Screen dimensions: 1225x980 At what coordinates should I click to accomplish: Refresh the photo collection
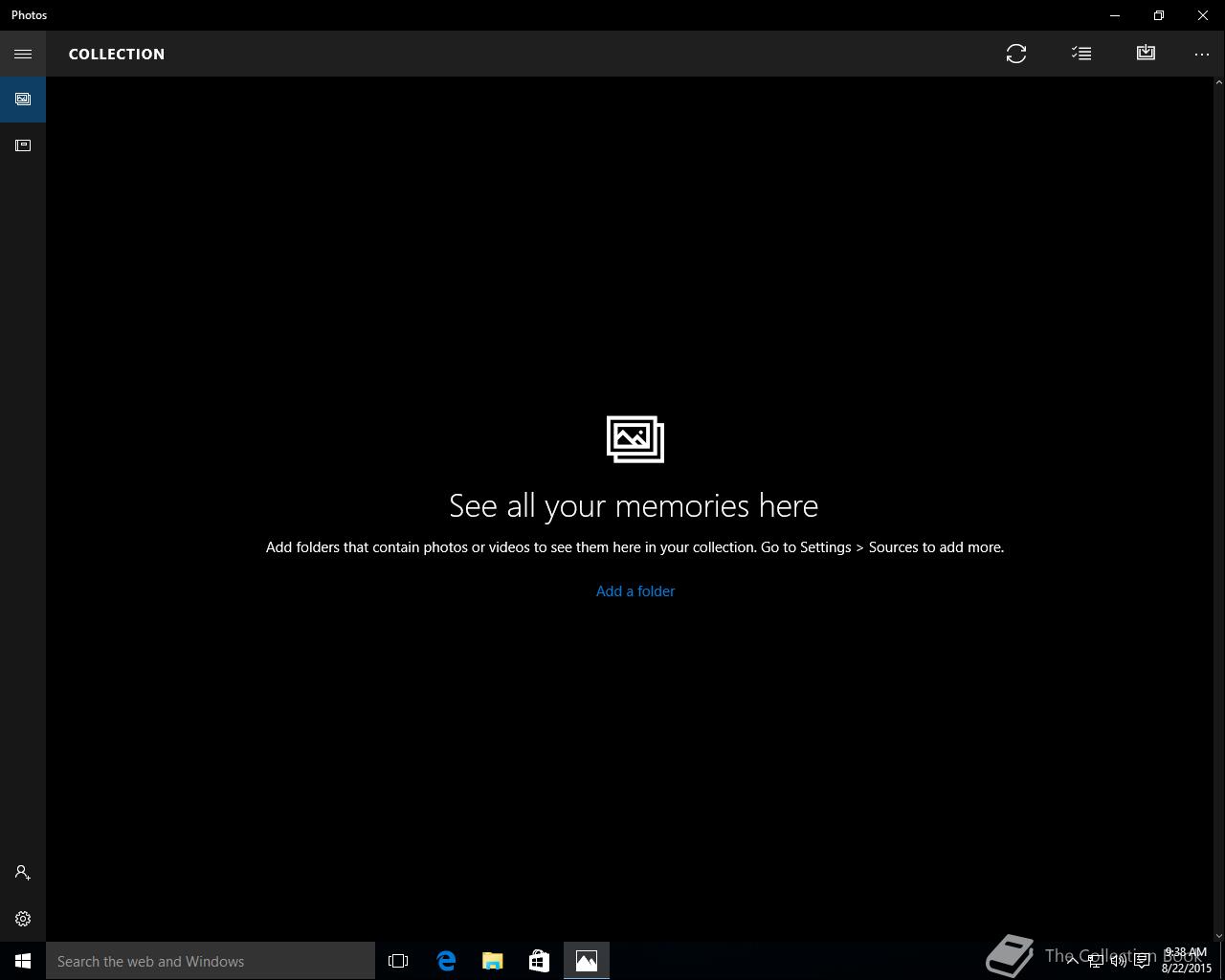coord(1016,54)
